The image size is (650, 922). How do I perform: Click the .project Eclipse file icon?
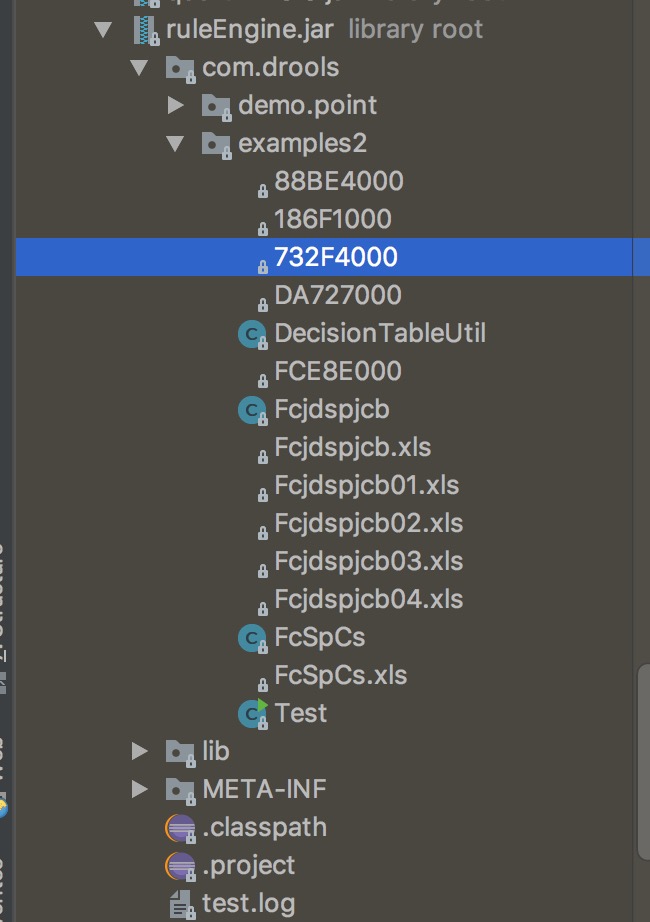tap(180, 866)
